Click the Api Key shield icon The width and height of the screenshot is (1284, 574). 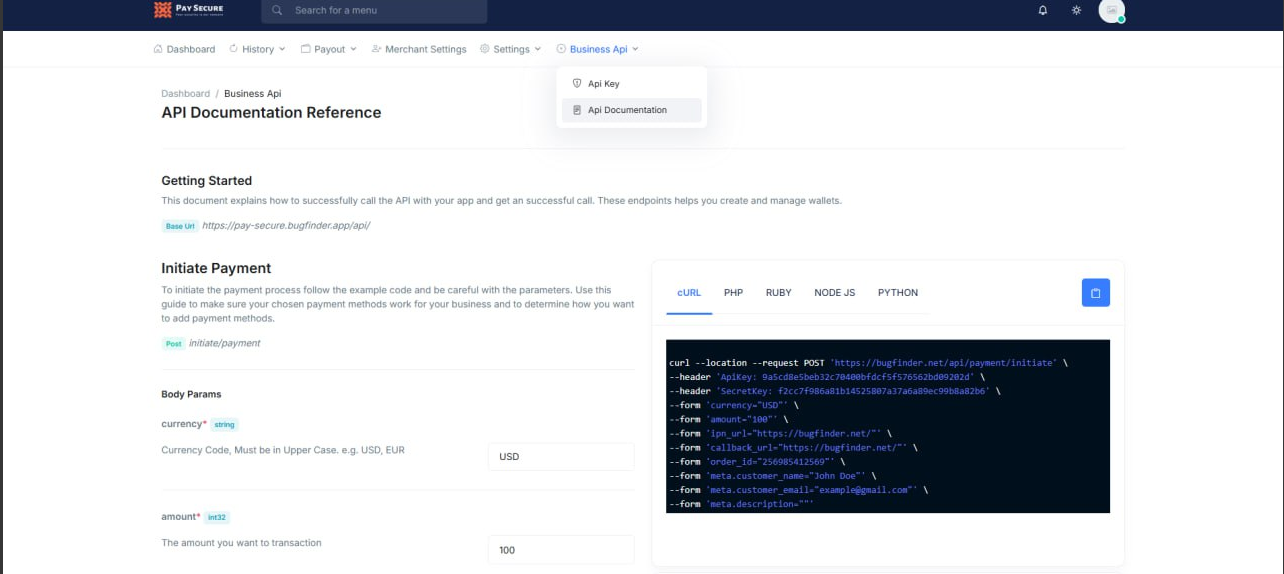pos(577,84)
